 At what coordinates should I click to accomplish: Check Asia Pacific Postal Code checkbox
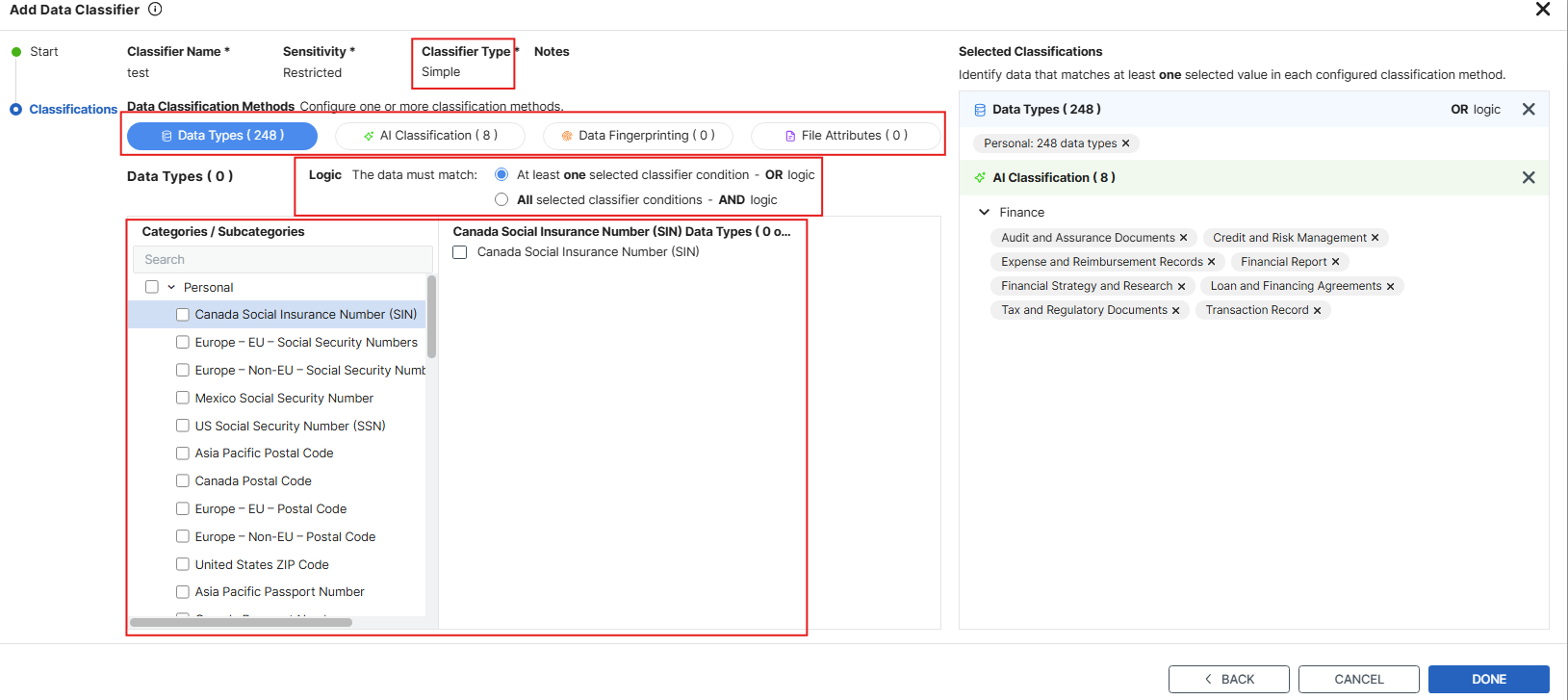click(183, 454)
